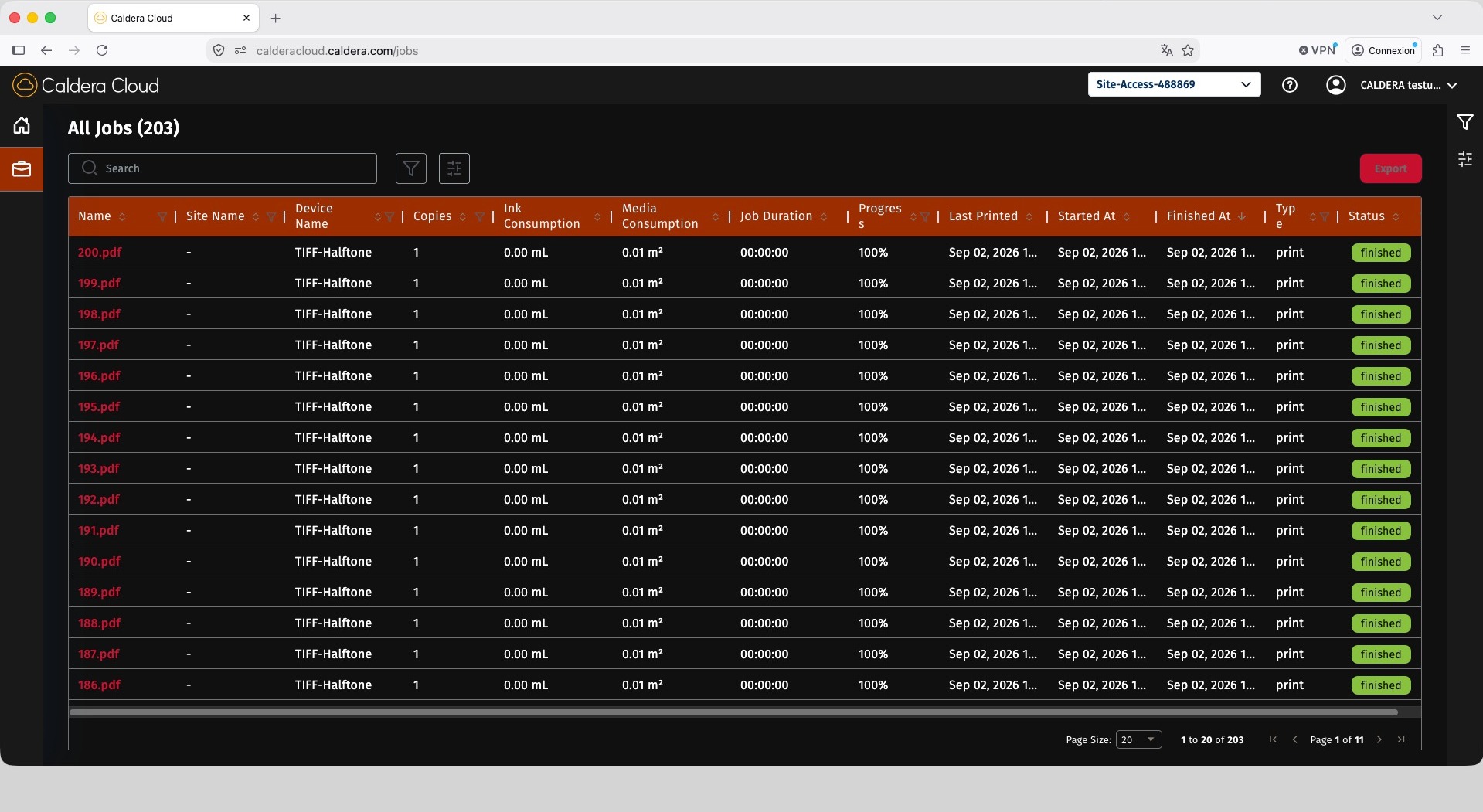The width and height of the screenshot is (1483, 812).
Task: Click the All Jobs (203) heading
Action: coord(124,128)
